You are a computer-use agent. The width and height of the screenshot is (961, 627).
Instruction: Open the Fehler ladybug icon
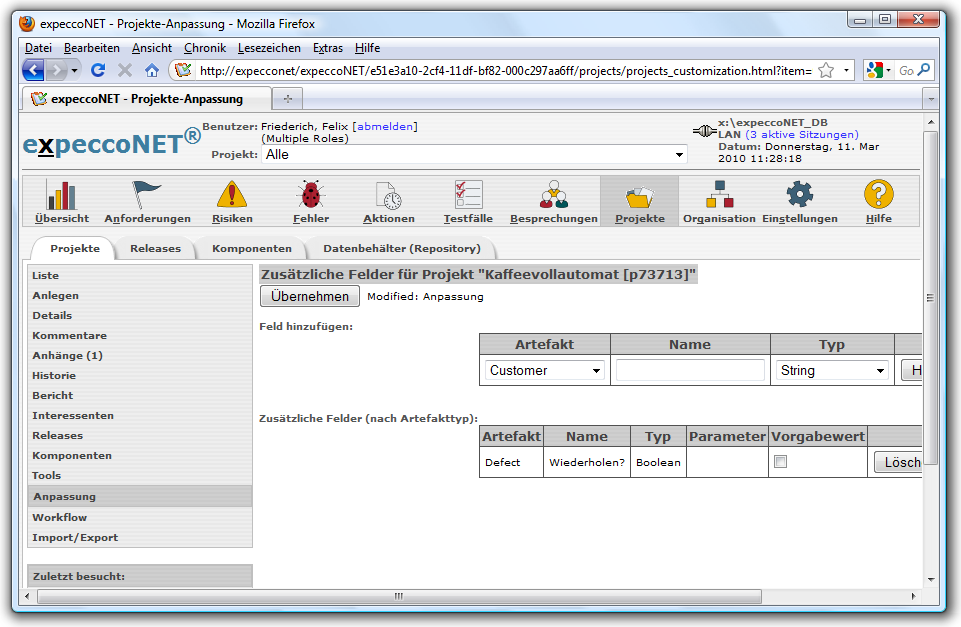click(x=310, y=195)
